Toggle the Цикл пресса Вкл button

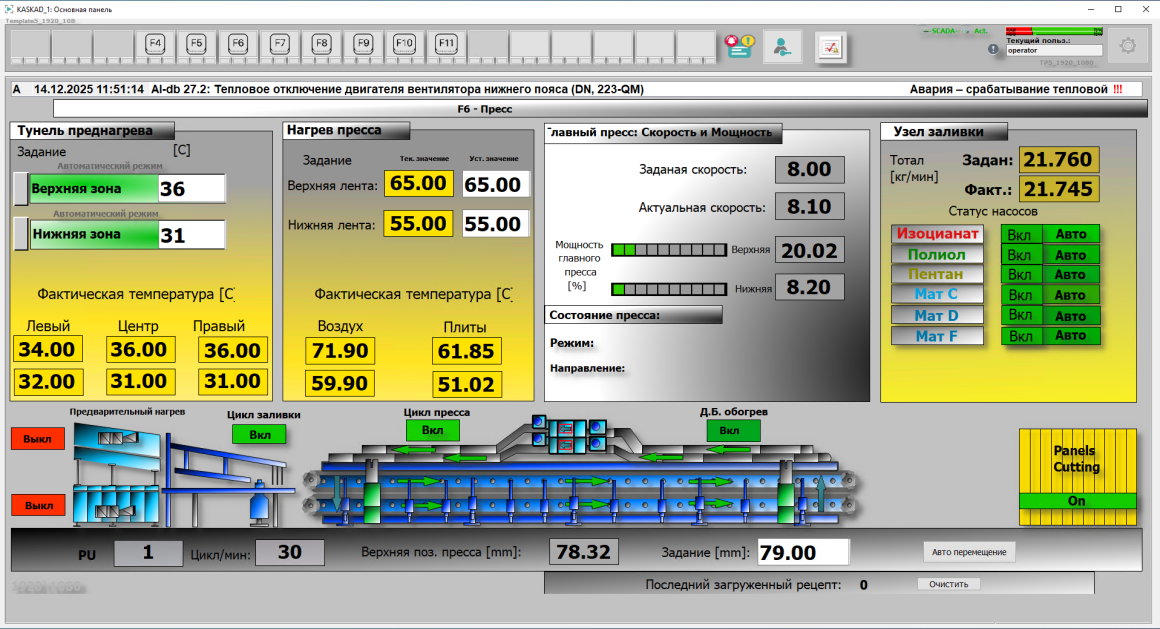click(432, 430)
